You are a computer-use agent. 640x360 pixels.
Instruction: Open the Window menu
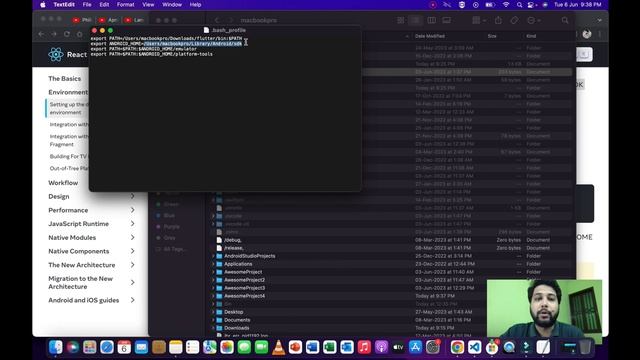pos(172,4)
